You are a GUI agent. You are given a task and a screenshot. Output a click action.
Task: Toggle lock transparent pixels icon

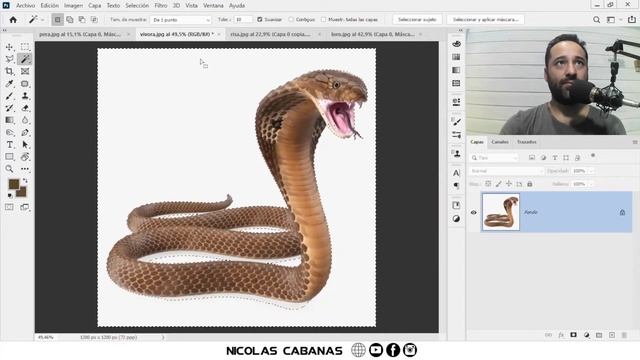click(x=488, y=184)
